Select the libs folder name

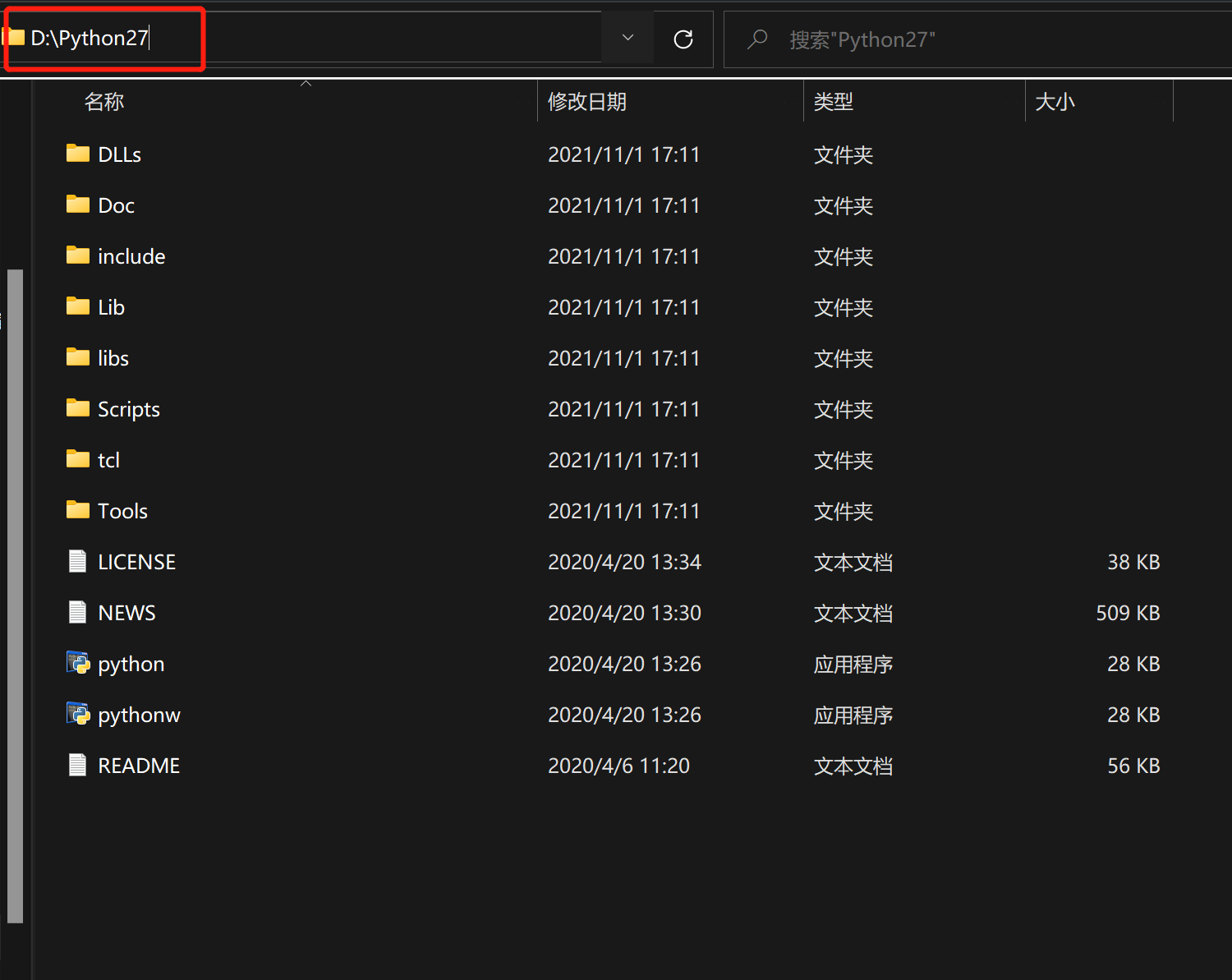pyautogui.click(x=113, y=358)
